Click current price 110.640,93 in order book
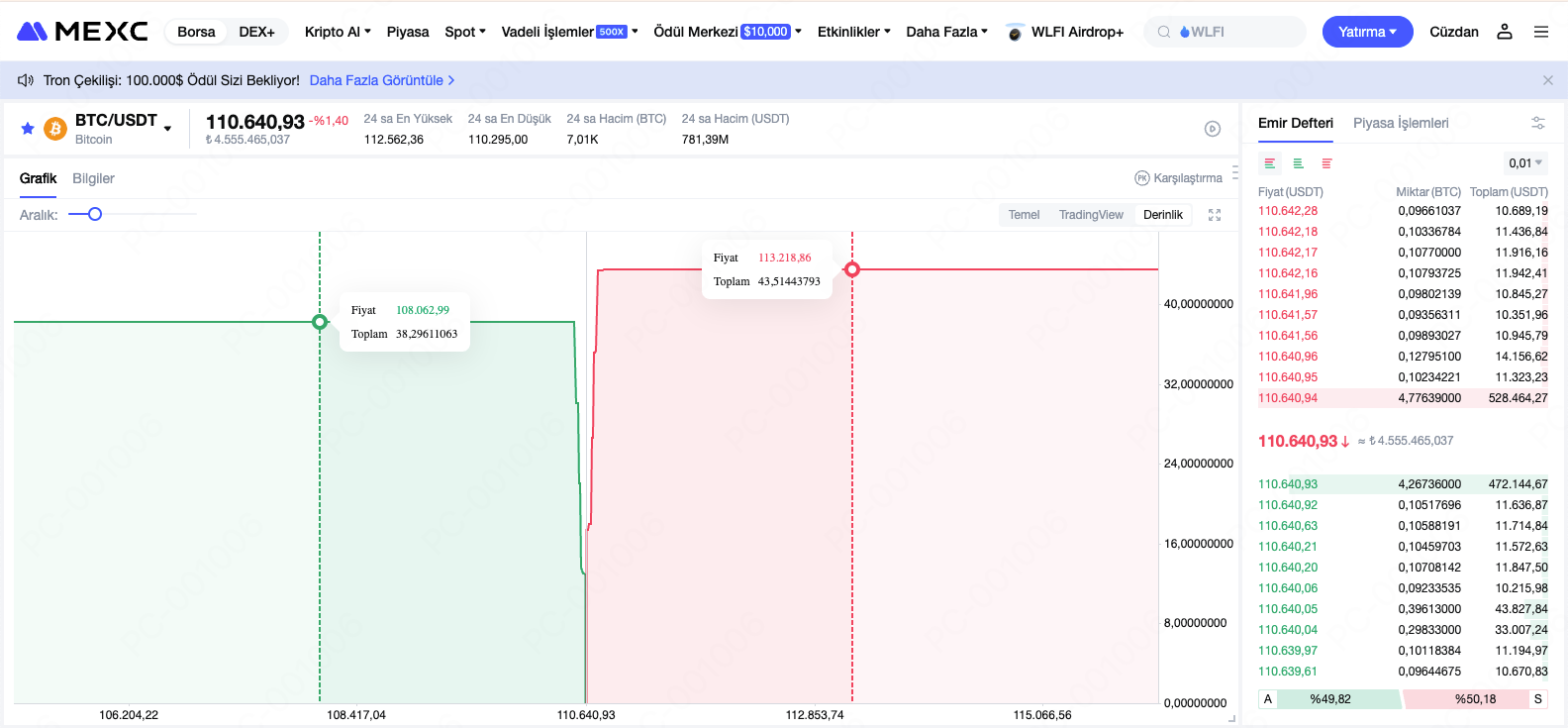This screenshot has height=728, width=1568. 1298,441
